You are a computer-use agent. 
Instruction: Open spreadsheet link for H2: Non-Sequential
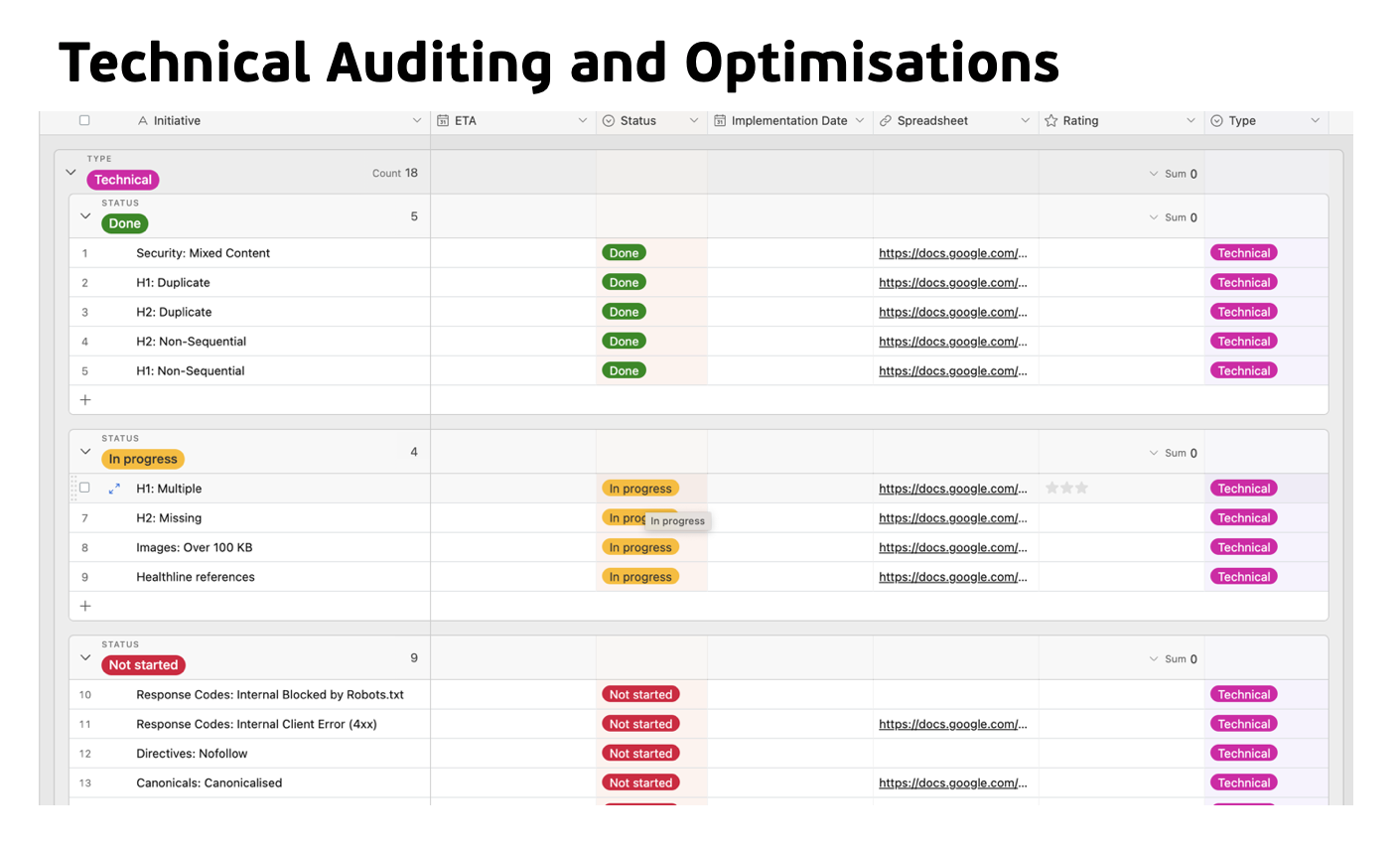point(953,342)
